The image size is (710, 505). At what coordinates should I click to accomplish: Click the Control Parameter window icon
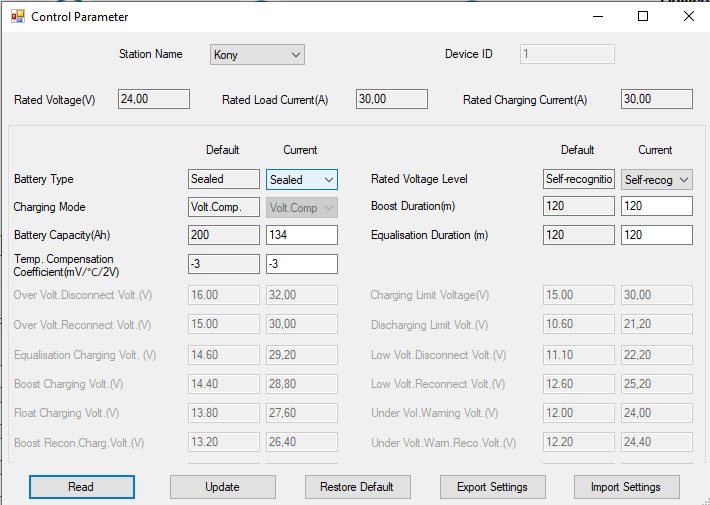coord(17,17)
